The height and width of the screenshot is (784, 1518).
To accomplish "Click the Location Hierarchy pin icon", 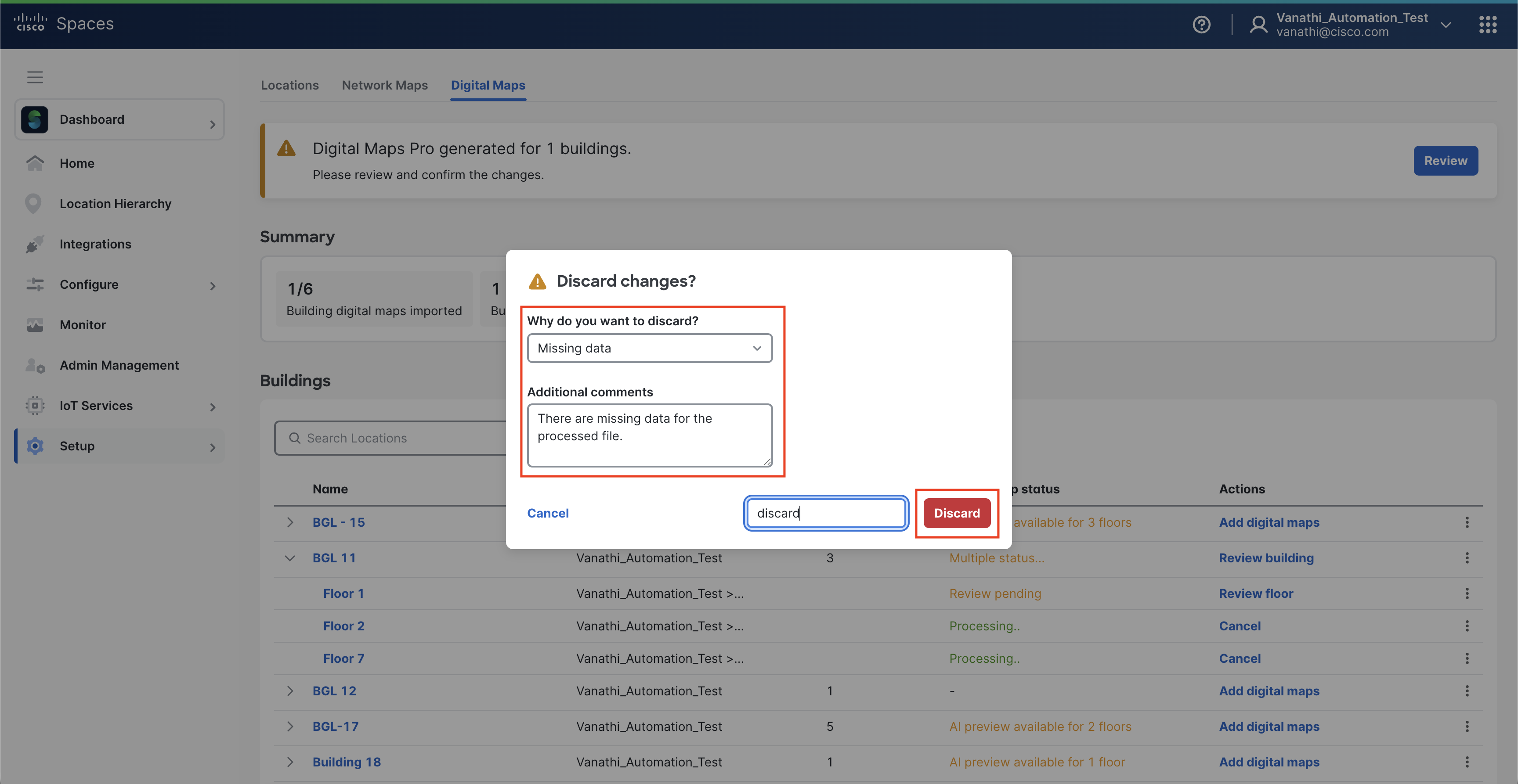I will (x=33, y=204).
